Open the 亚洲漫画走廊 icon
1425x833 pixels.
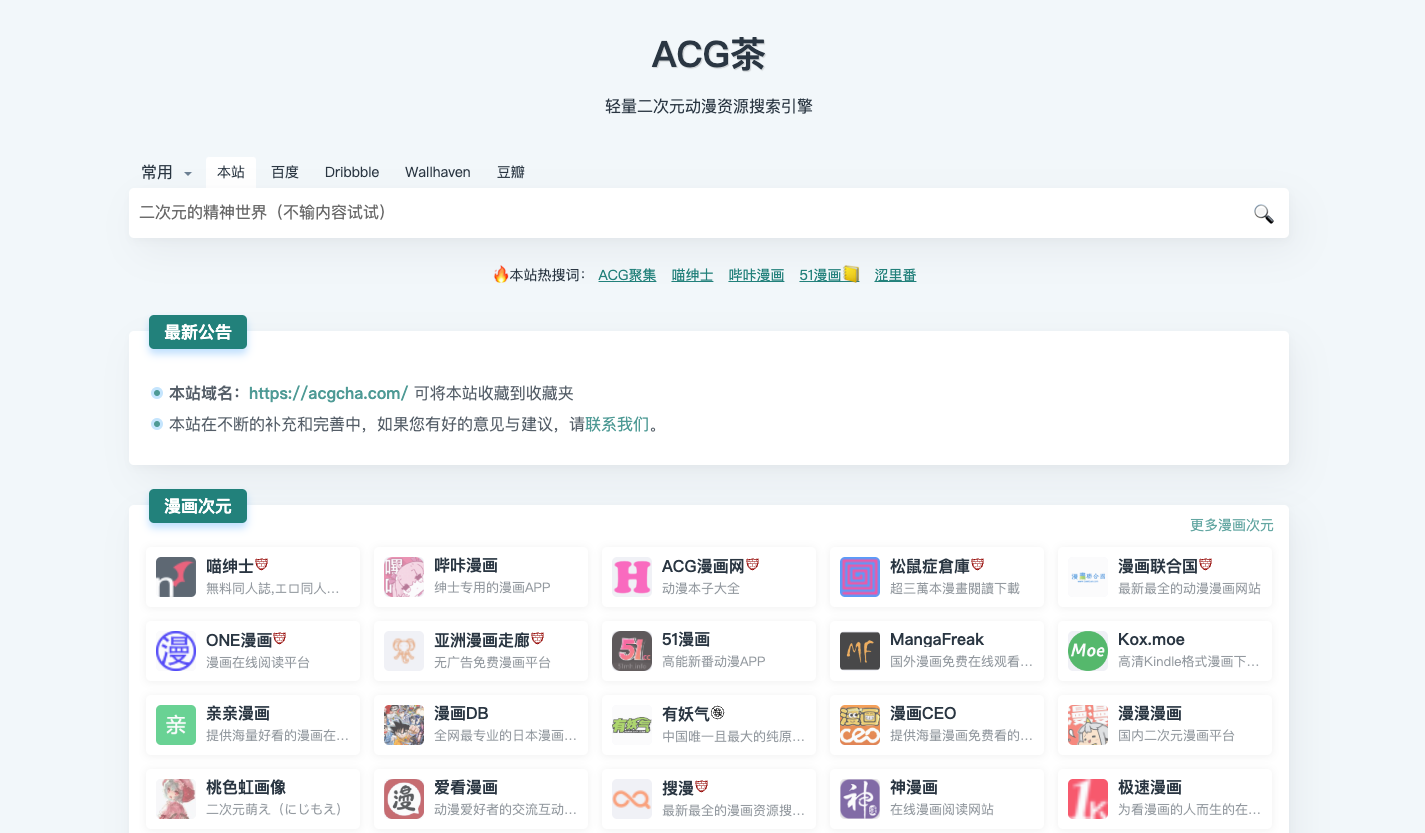coord(404,651)
